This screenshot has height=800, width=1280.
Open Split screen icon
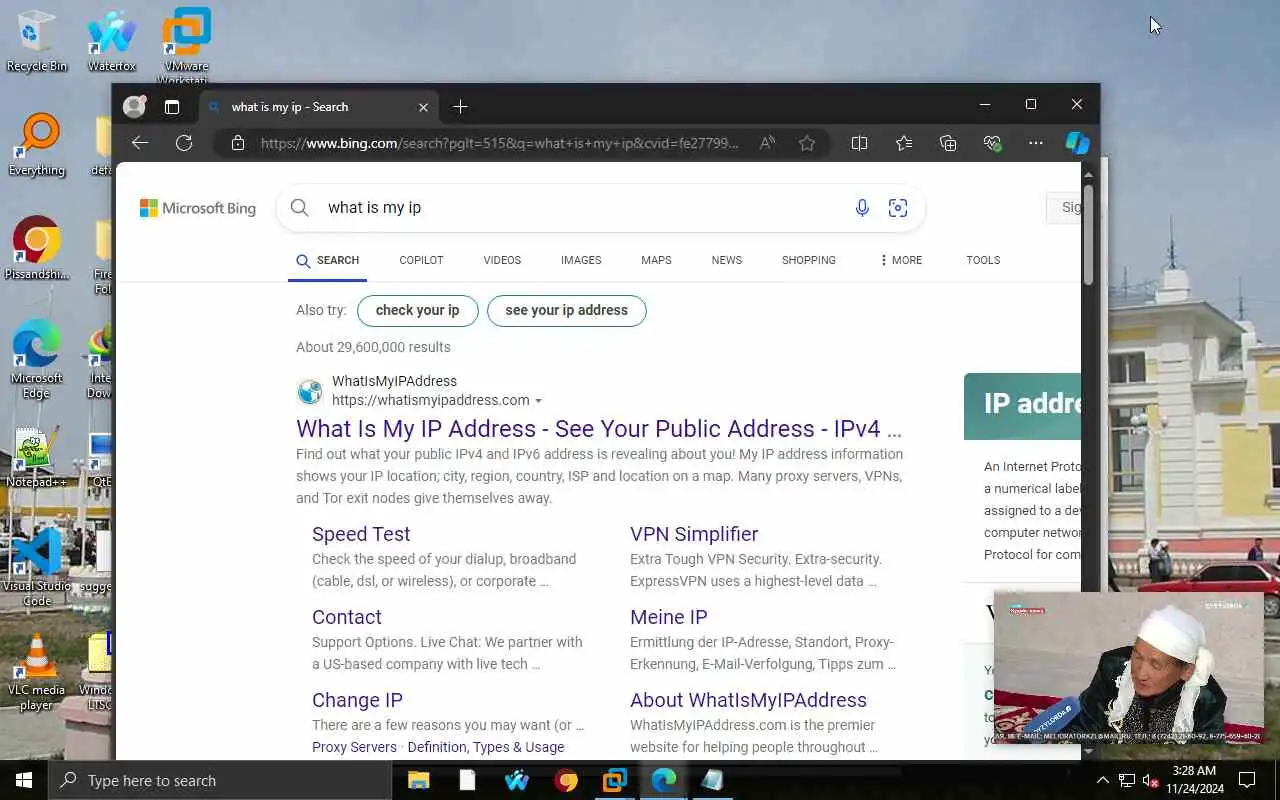(x=859, y=143)
